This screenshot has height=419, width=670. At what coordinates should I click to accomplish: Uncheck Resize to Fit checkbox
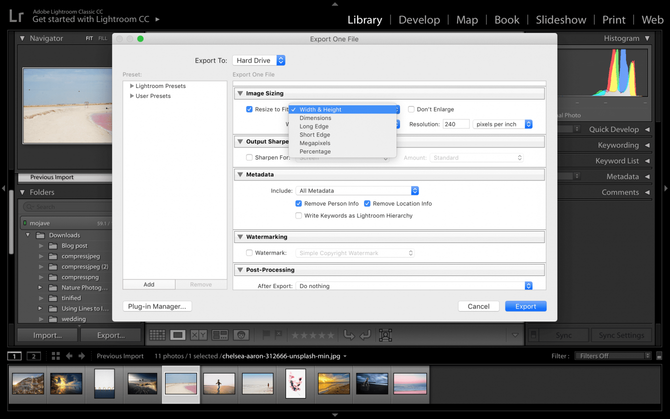[x=249, y=109]
